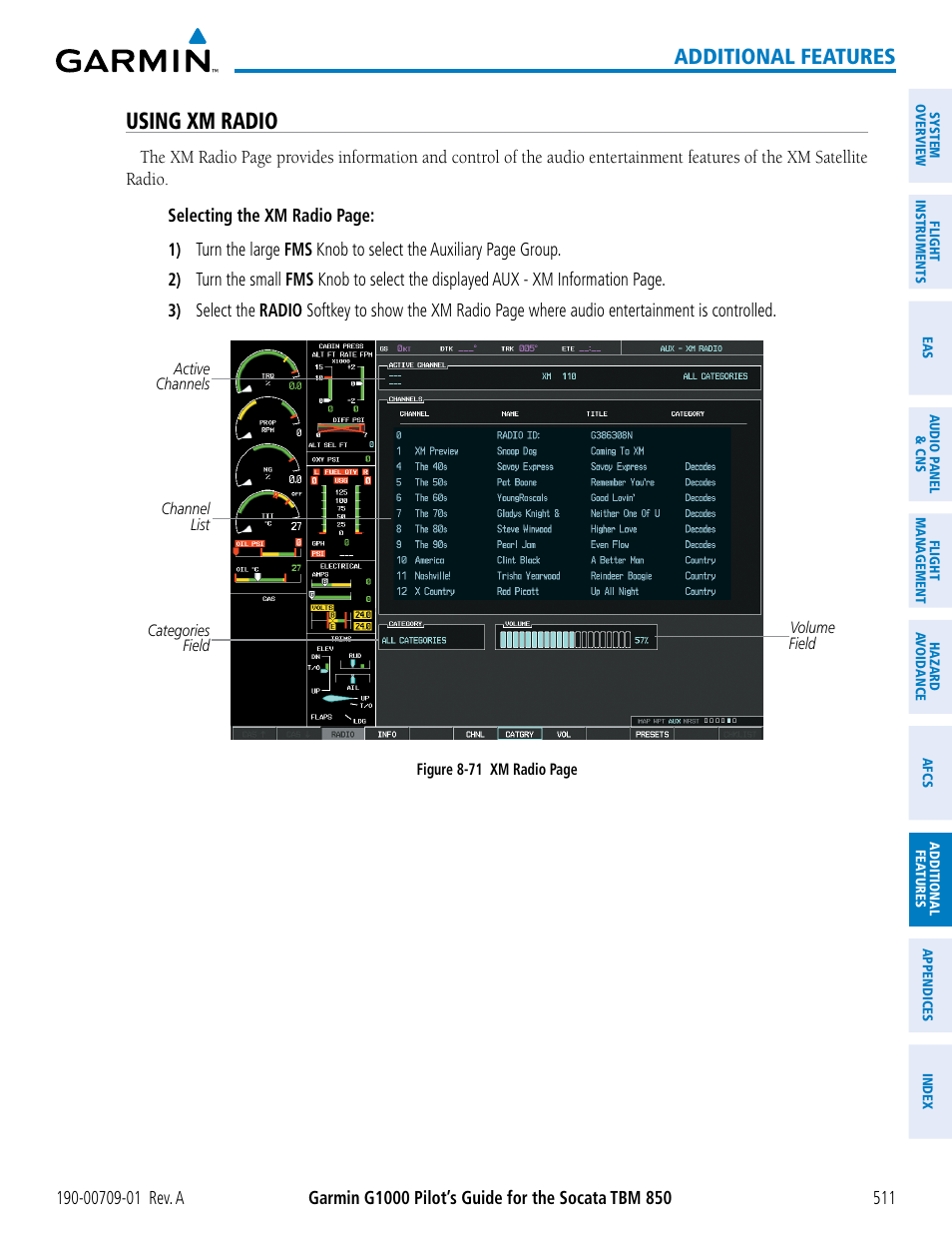Select the PRESETS softkey
Screen dimensions: 952x1233
653,734
